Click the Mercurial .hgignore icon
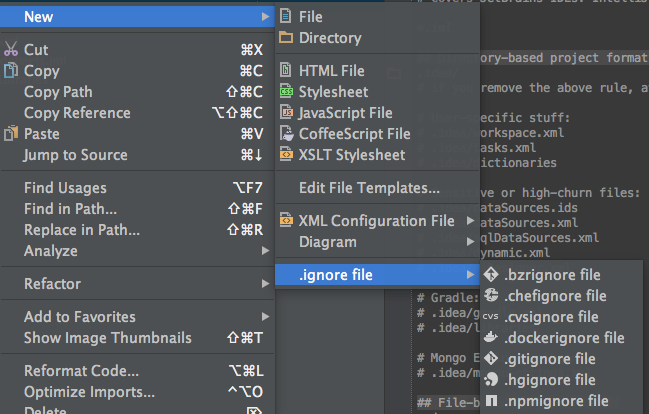The height and width of the screenshot is (414, 649). point(491,379)
